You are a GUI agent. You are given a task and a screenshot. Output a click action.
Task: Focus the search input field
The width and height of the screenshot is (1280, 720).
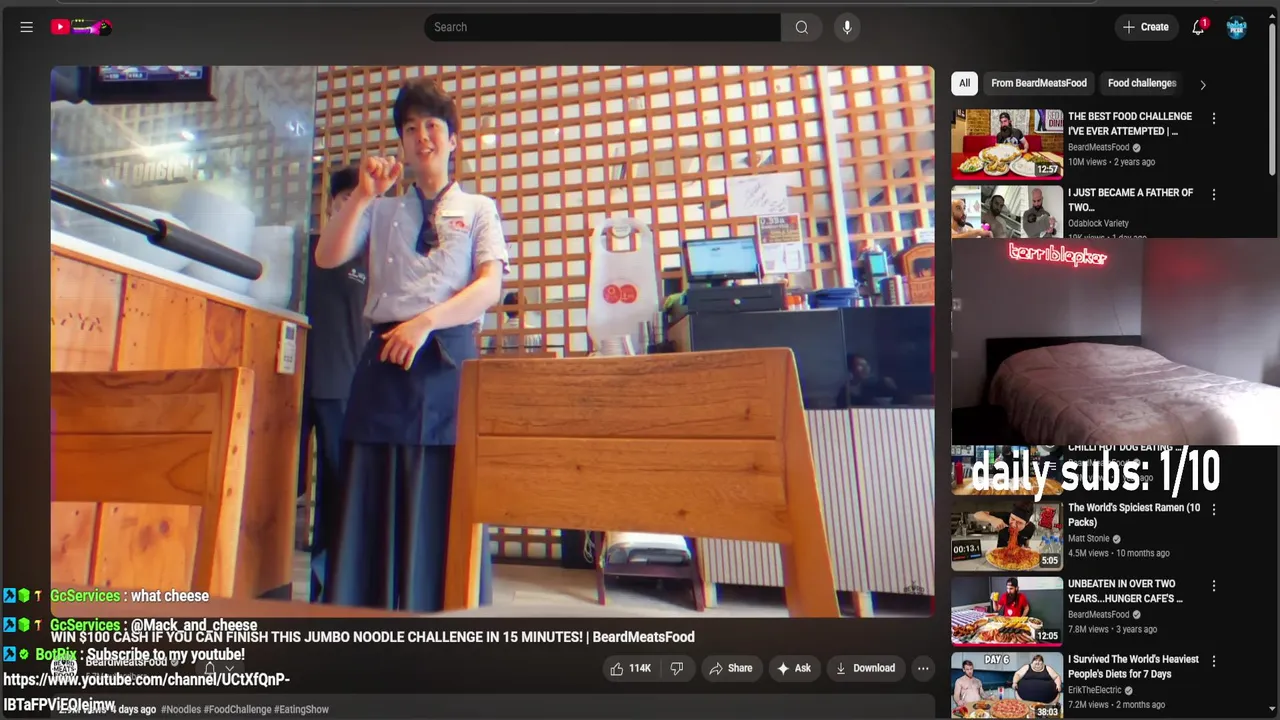click(x=602, y=27)
